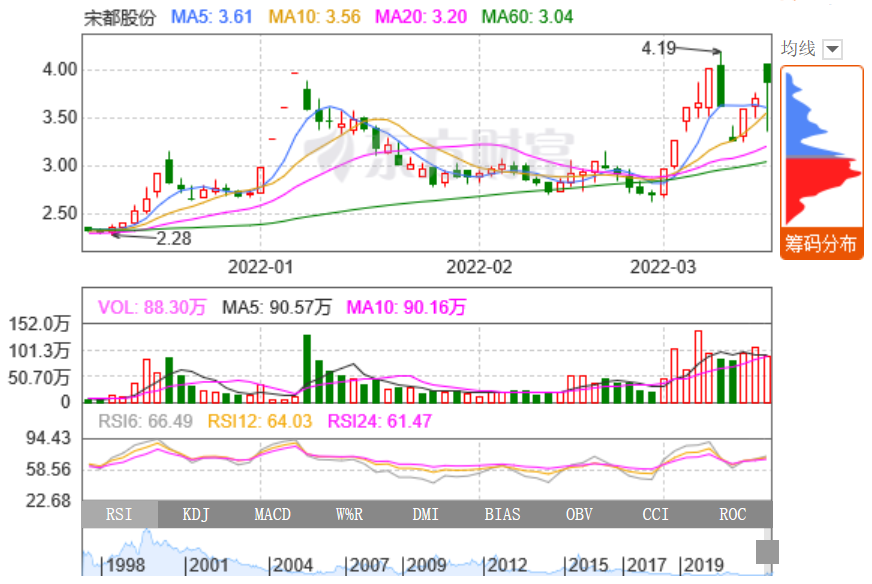Click the 2019 marker on timeline

pyautogui.click(x=706, y=566)
